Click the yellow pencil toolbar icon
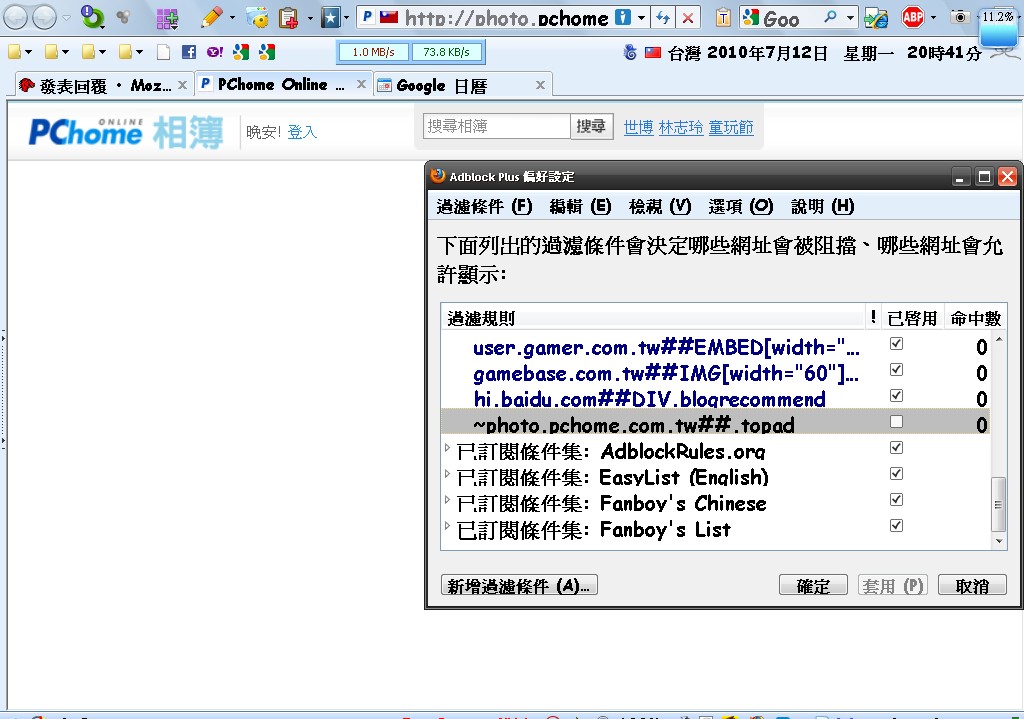Image resolution: width=1024 pixels, height=719 pixels. [x=212, y=18]
